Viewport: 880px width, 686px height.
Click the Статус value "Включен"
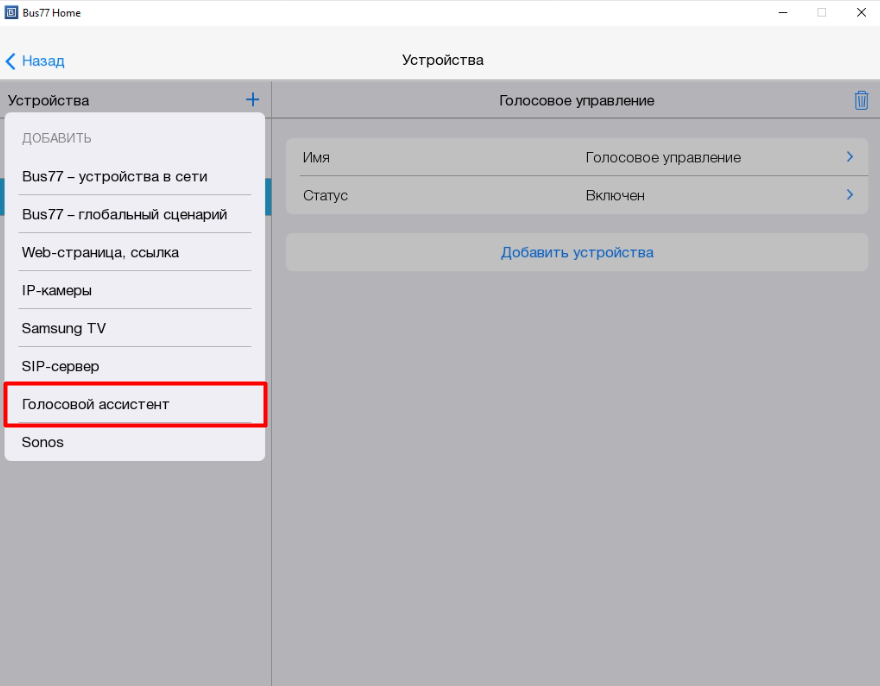point(615,195)
